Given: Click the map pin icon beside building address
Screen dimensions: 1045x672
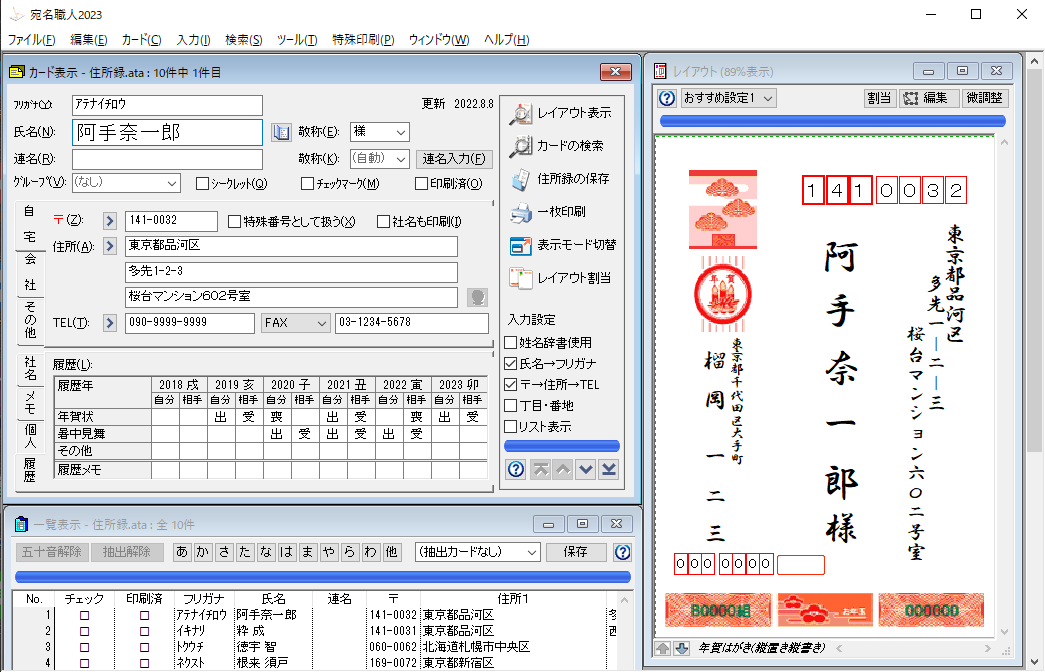Looking at the screenshot, I should click(x=477, y=297).
